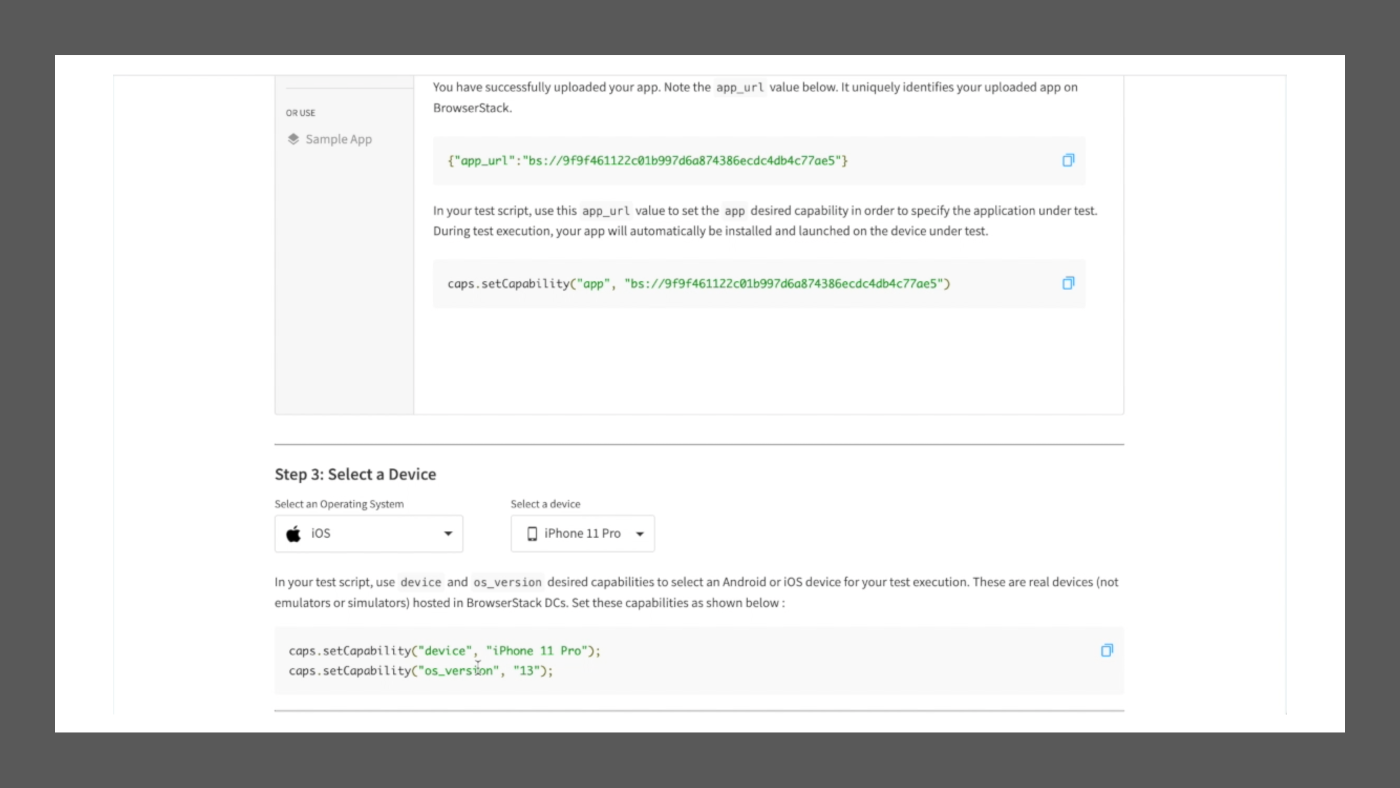
Task: Click the inline app code tag
Action: tap(734, 211)
